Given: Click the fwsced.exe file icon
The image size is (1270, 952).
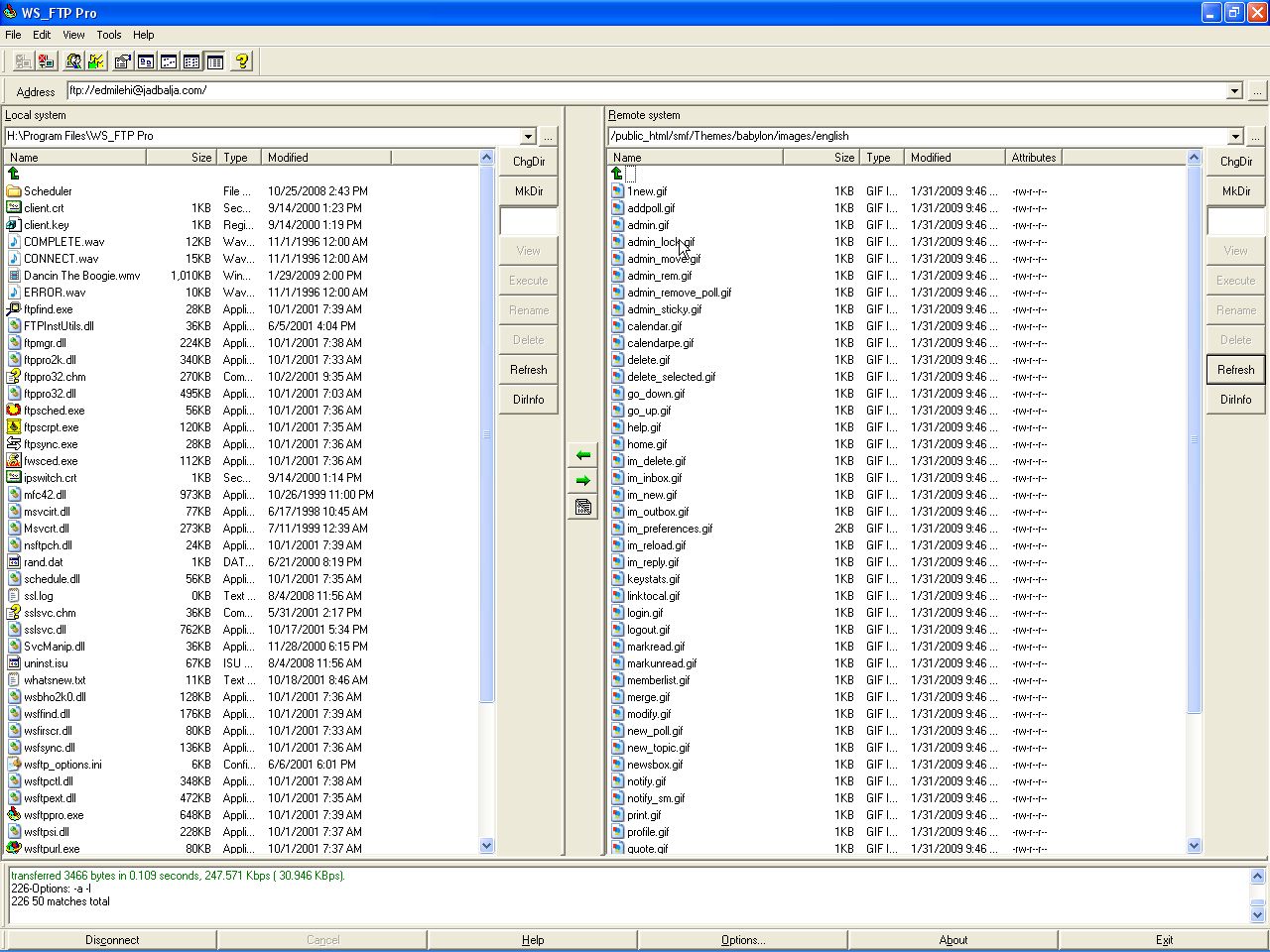Looking at the screenshot, I should tap(14, 460).
